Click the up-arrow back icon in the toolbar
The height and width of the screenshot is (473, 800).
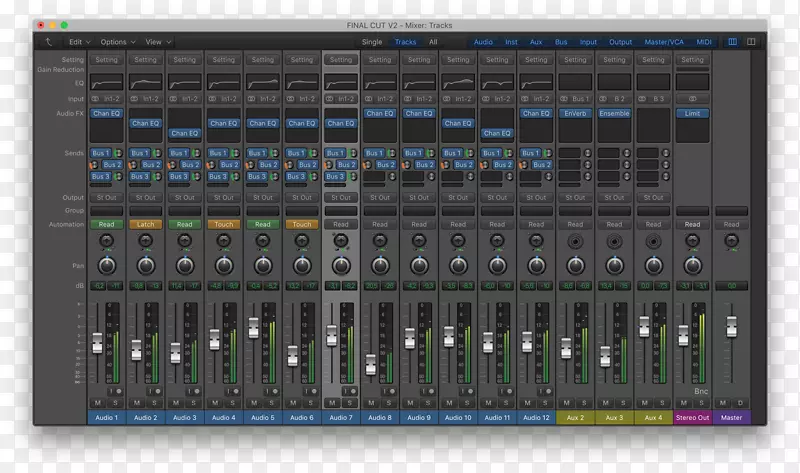point(50,42)
